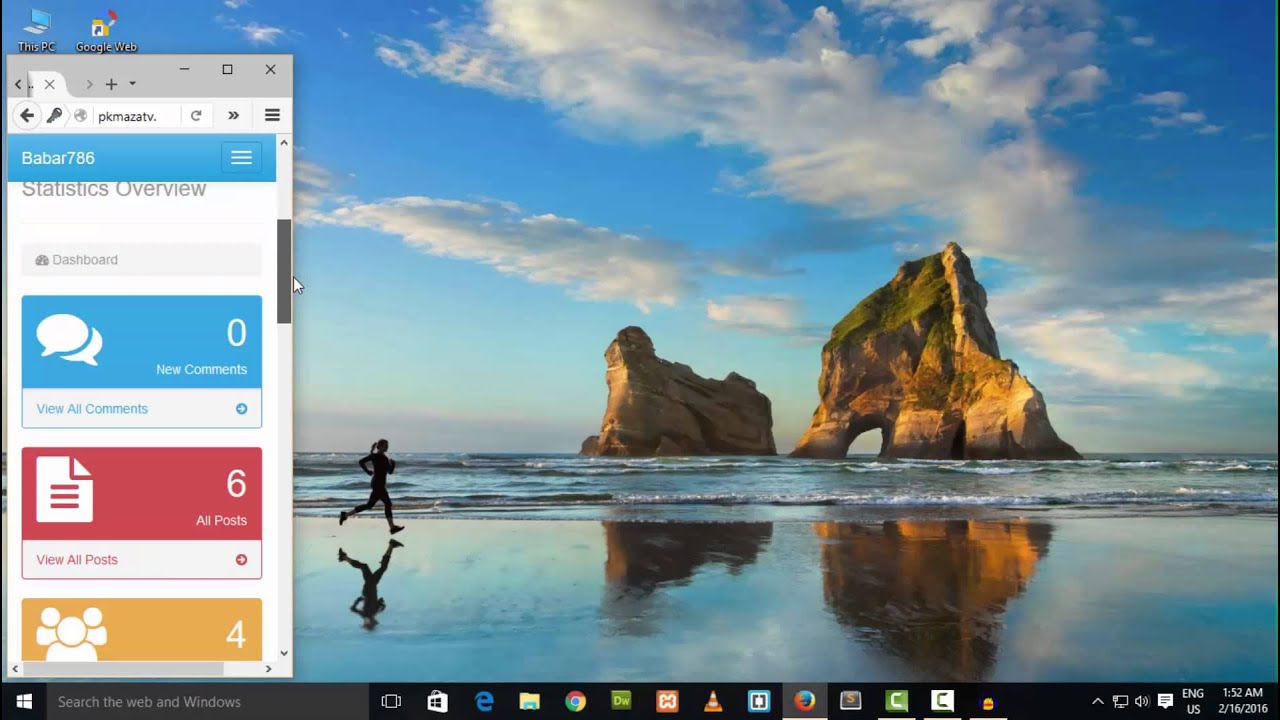The width and height of the screenshot is (1280, 720).
Task: Show more toolbar items with double chevron
Action: [x=233, y=116]
